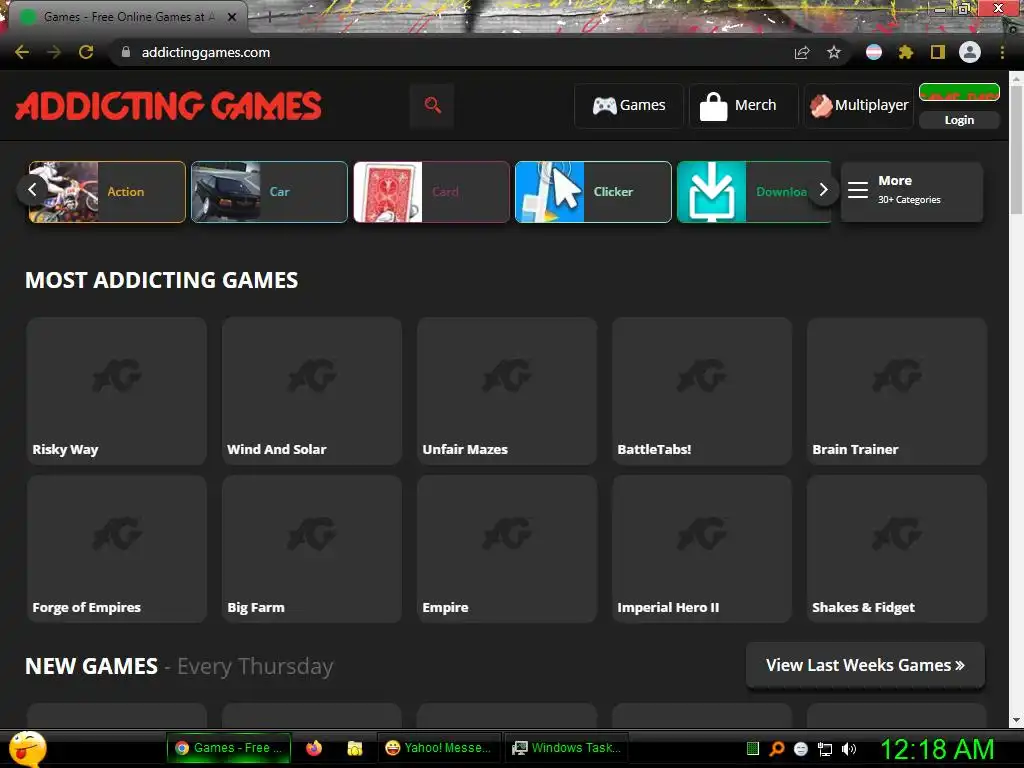Click the striped flag extension icon
1024x768 pixels.
874,52
